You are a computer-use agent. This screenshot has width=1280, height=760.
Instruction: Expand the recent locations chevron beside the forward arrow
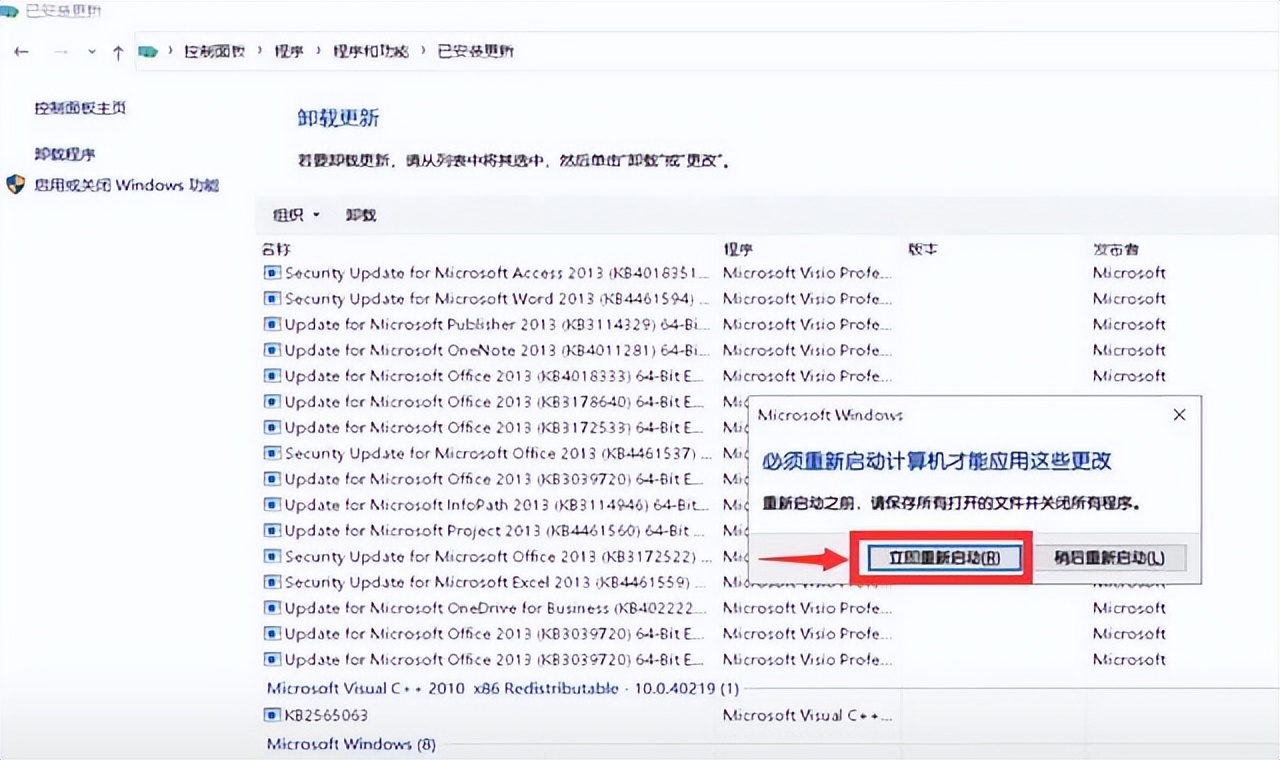[91, 51]
